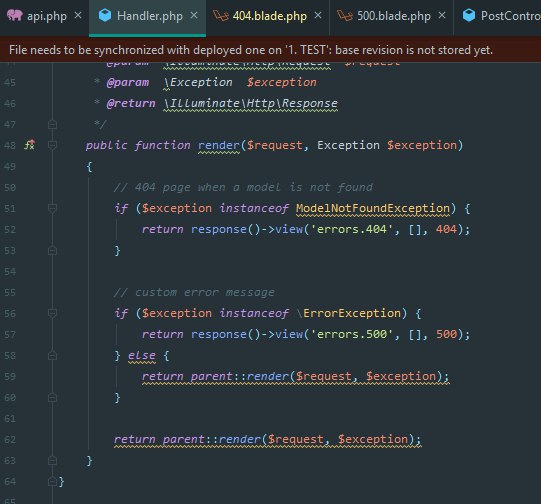The width and height of the screenshot is (541, 504).
Task: Click the 404 status code on line 52
Action: [x=446, y=229]
